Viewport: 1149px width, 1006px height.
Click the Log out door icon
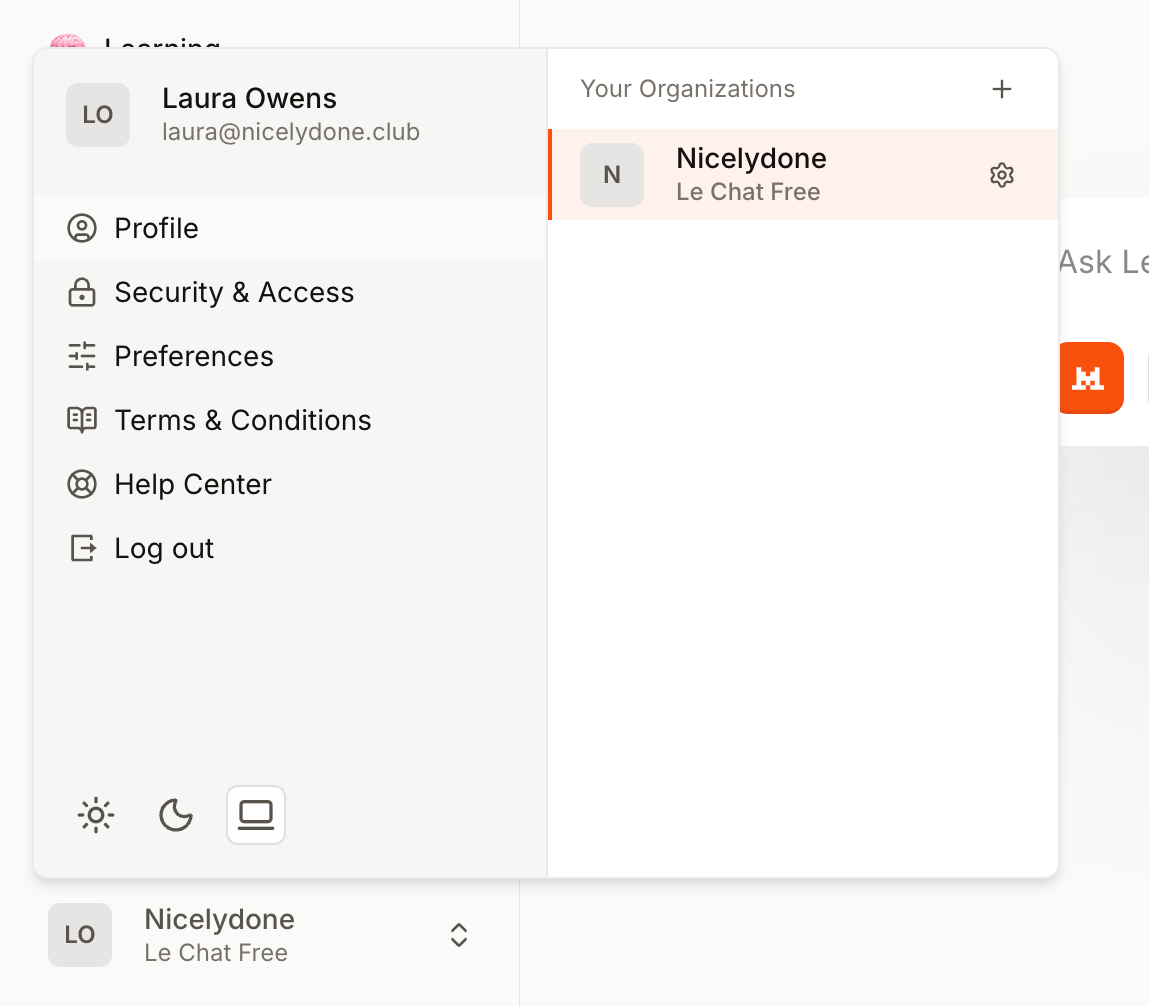[x=82, y=548]
